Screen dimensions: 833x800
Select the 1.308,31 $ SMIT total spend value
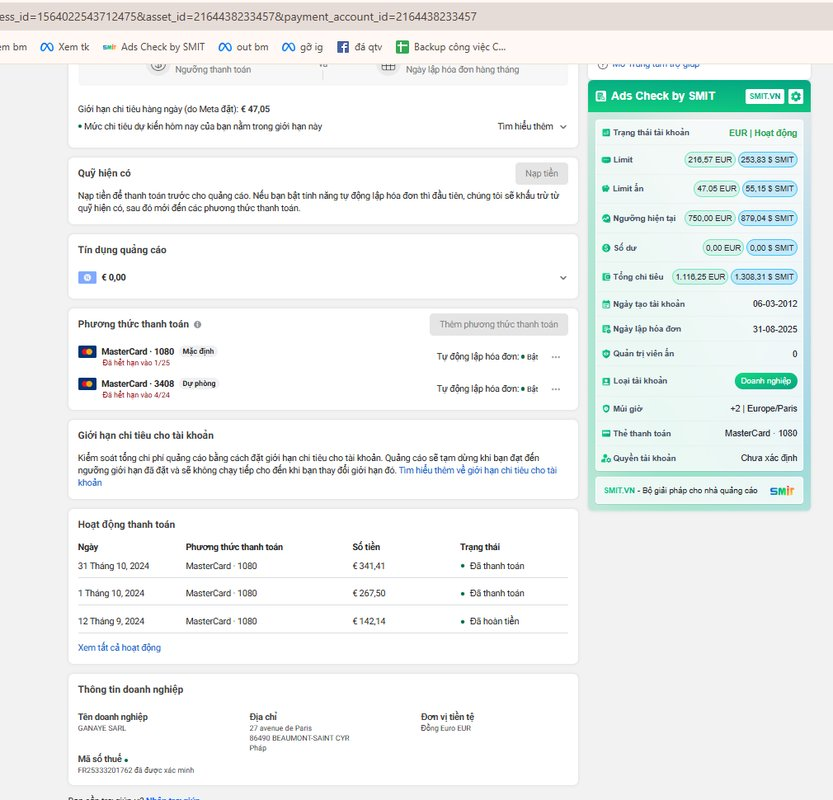coord(764,277)
